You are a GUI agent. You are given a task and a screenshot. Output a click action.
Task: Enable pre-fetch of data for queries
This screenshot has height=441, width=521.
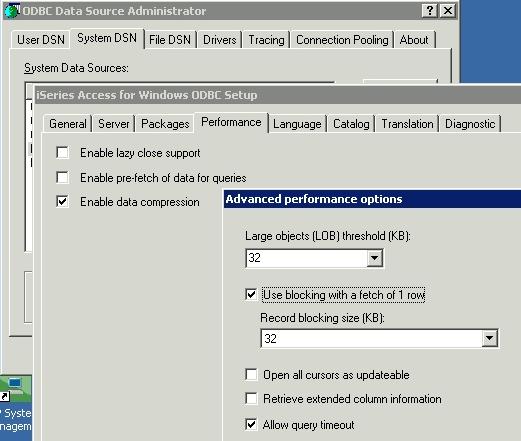(x=63, y=178)
